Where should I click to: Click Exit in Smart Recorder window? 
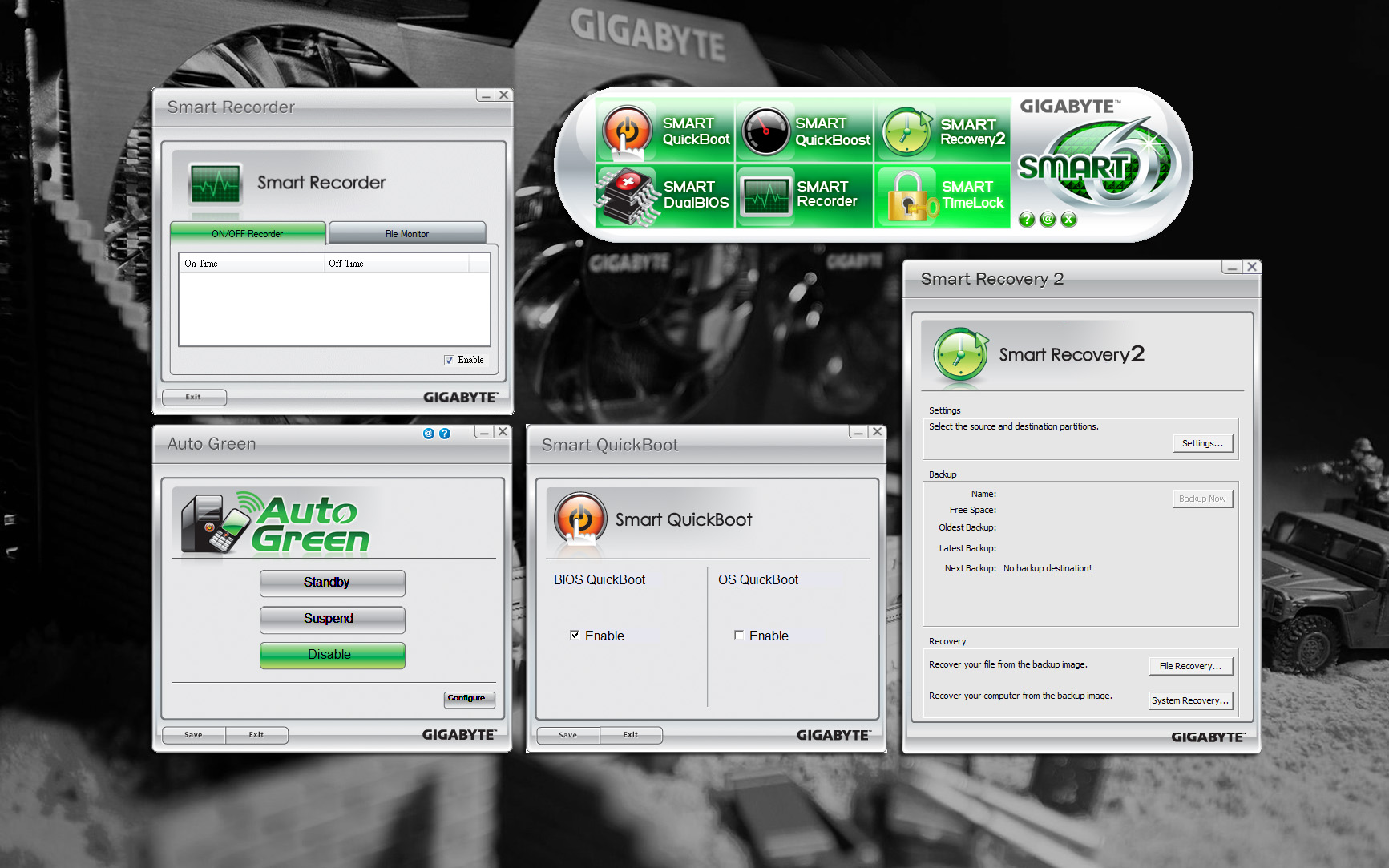click(194, 397)
